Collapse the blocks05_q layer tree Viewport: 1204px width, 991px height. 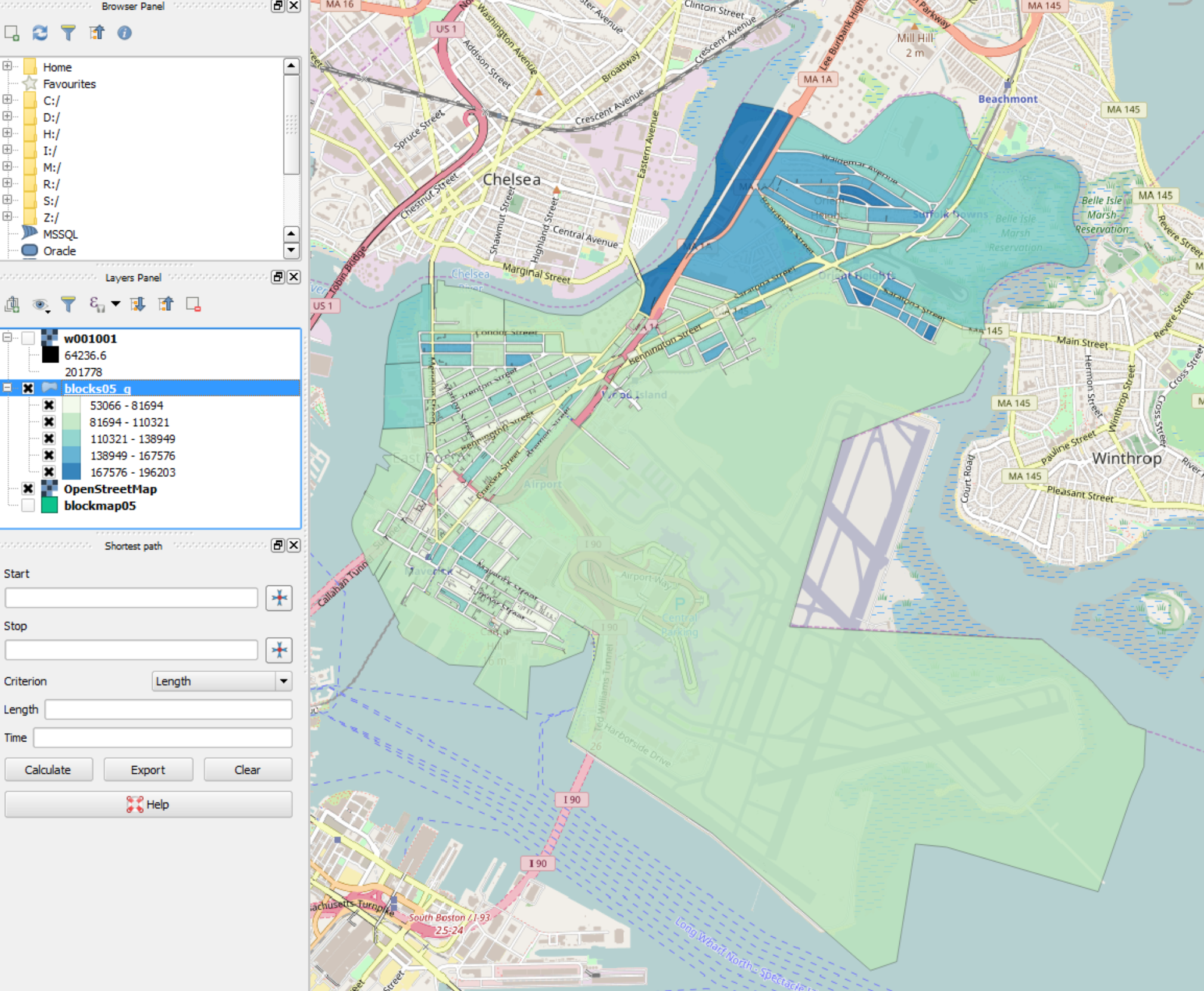pos(7,388)
